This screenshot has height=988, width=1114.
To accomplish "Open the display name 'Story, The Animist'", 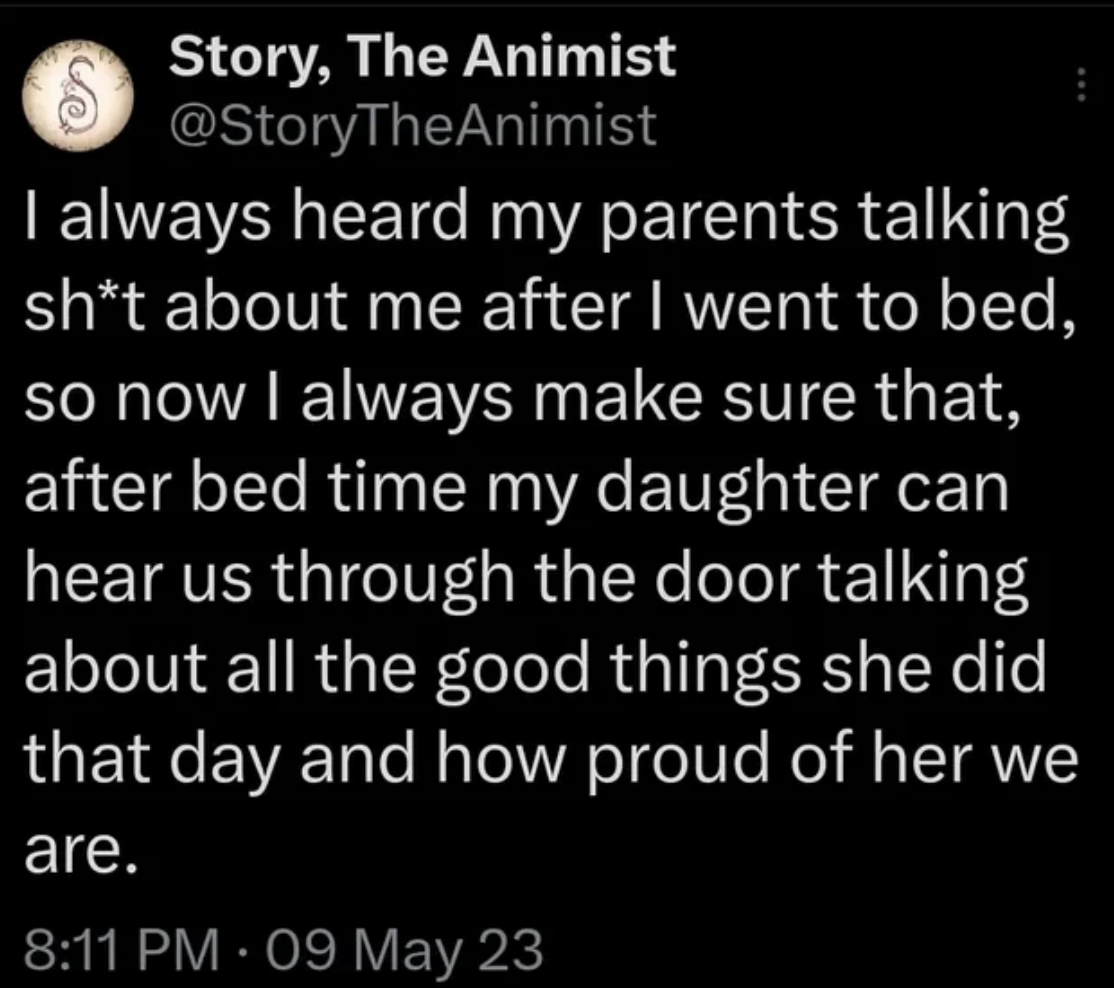I will coord(423,58).
